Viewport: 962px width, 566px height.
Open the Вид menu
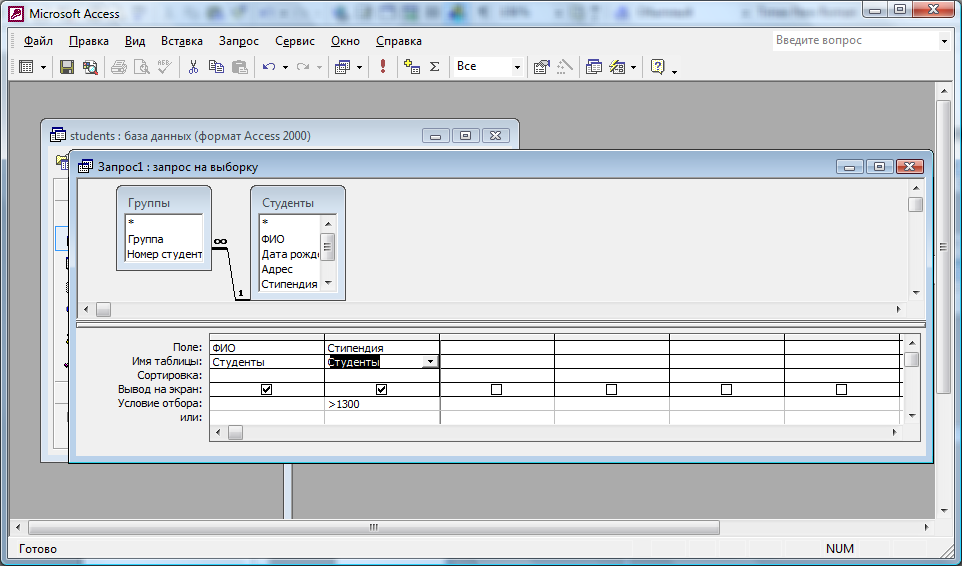135,41
